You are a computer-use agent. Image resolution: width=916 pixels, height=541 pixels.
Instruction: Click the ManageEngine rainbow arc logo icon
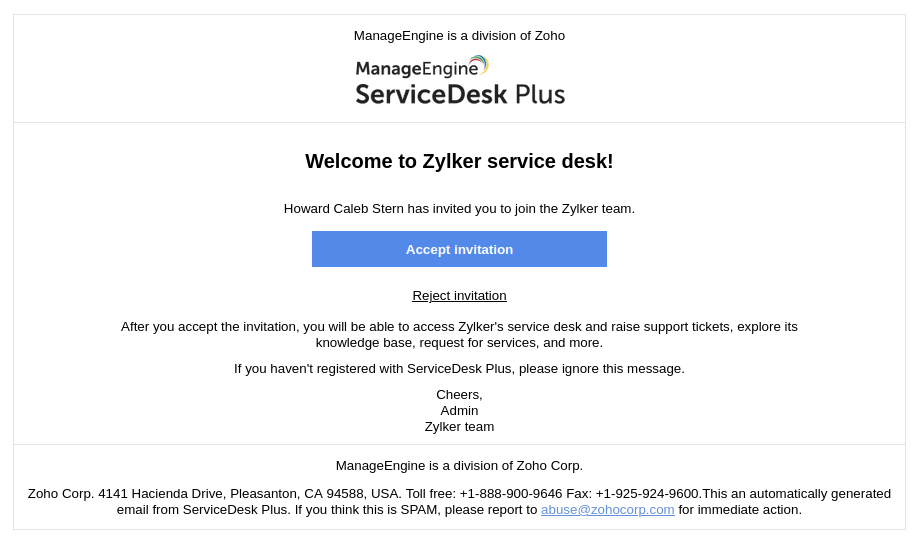tap(479, 64)
